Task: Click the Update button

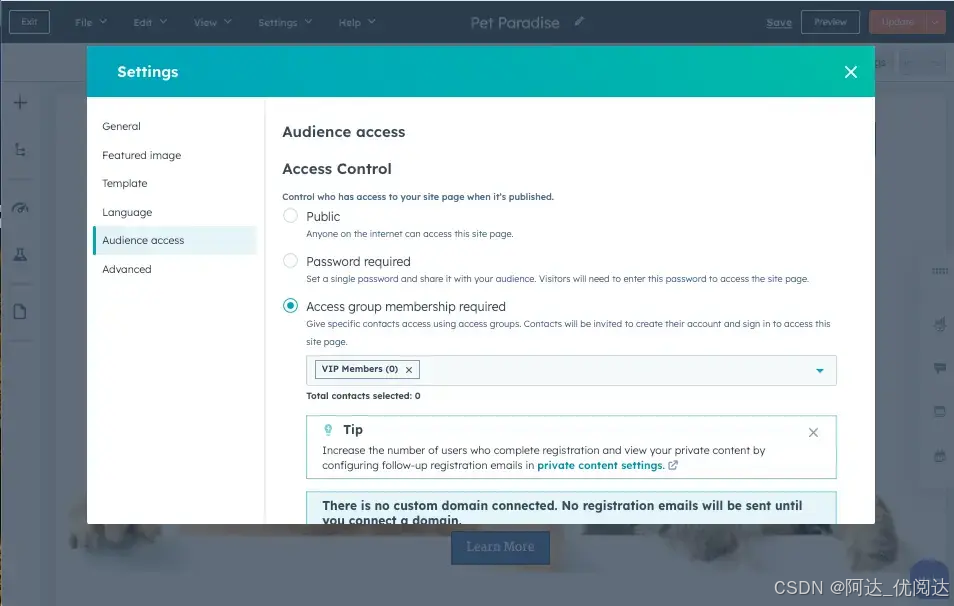Action: pos(897,22)
